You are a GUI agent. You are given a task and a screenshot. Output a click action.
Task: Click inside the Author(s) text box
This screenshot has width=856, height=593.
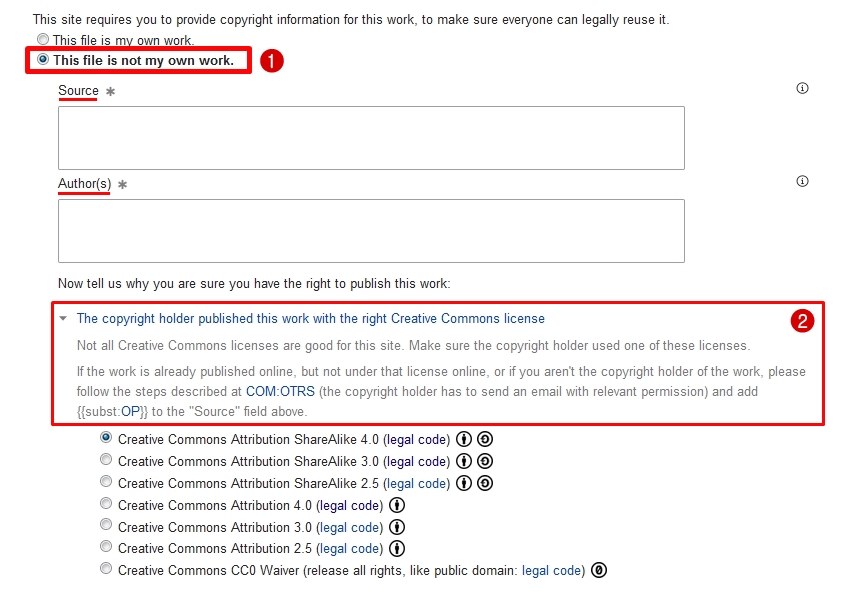tap(370, 230)
